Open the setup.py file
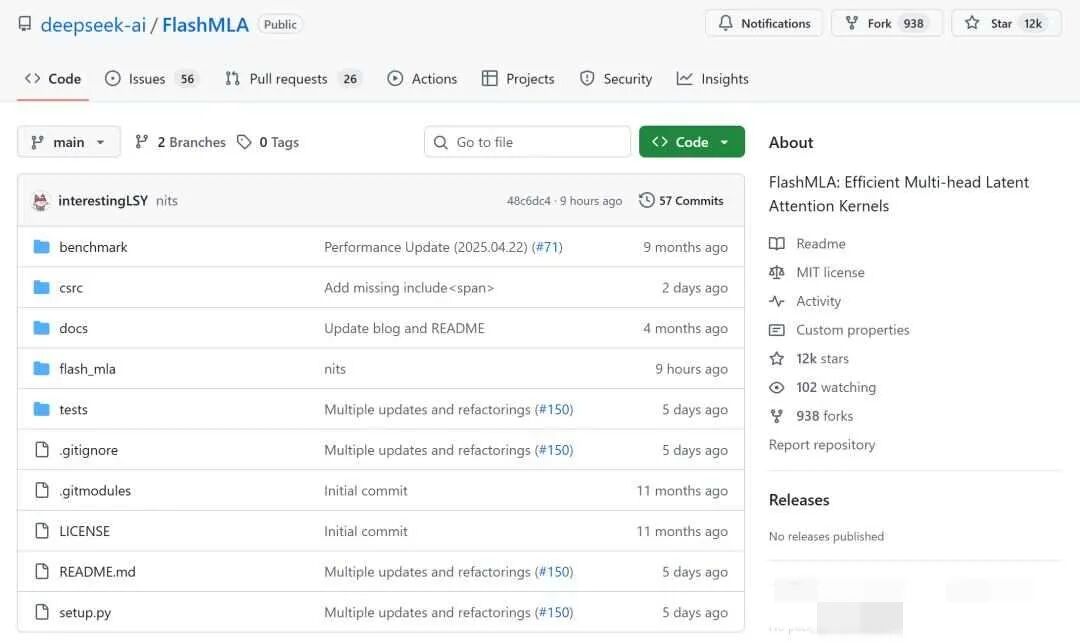 pos(85,613)
